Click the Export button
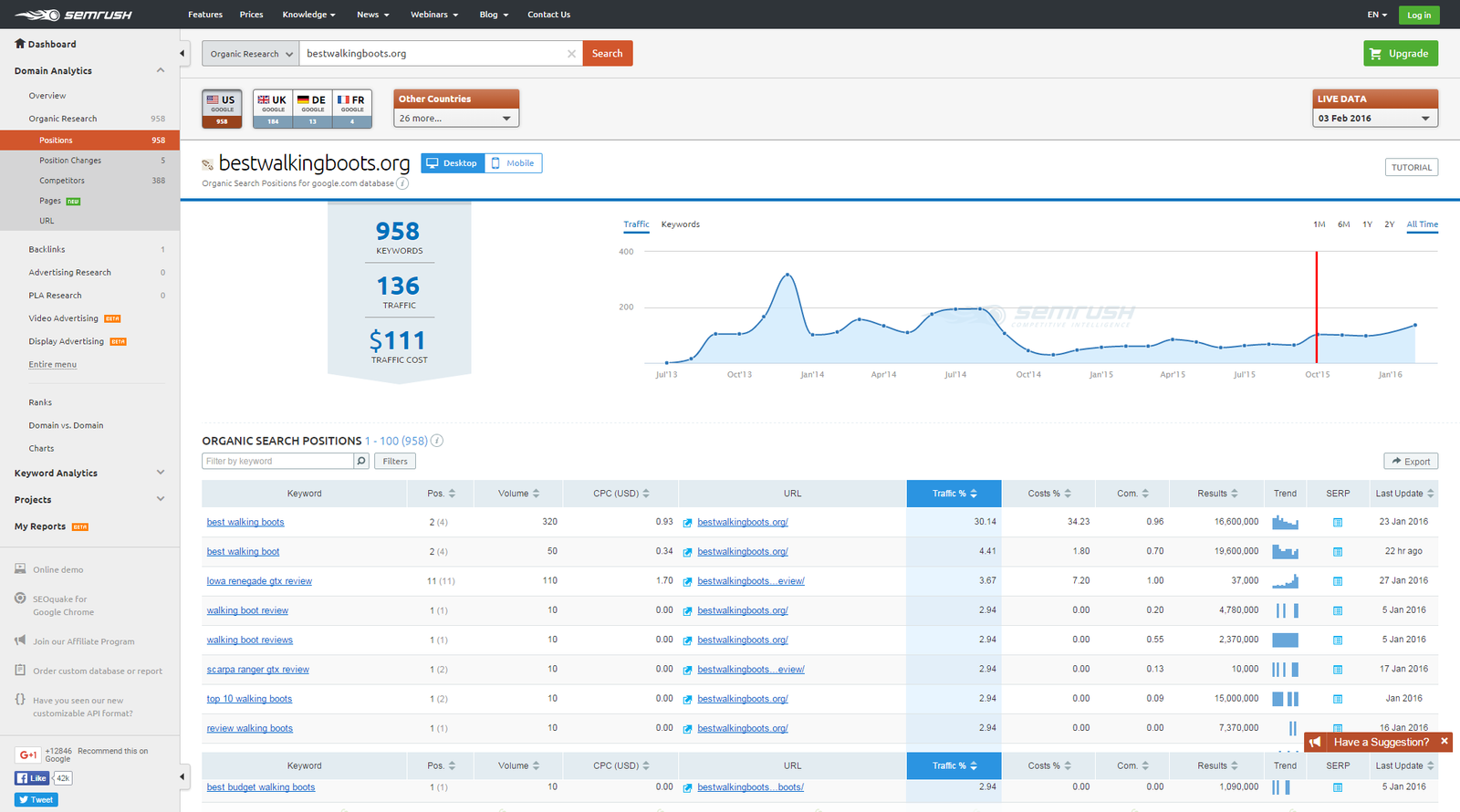Image resolution: width=1460 pixels, height=812 pixels. coord(1411,462)
